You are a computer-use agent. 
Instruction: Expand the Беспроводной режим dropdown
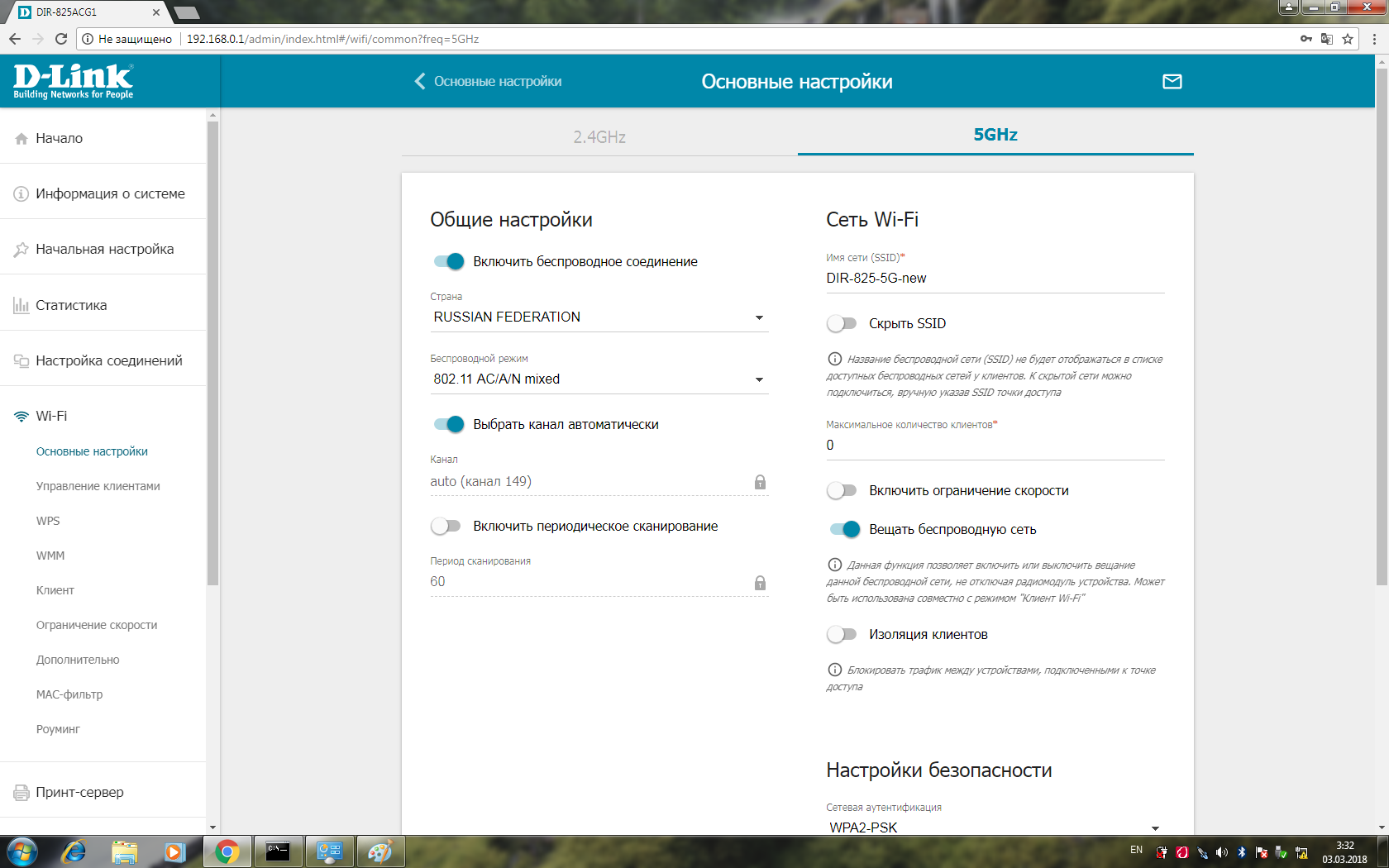[x=599, y=379]
